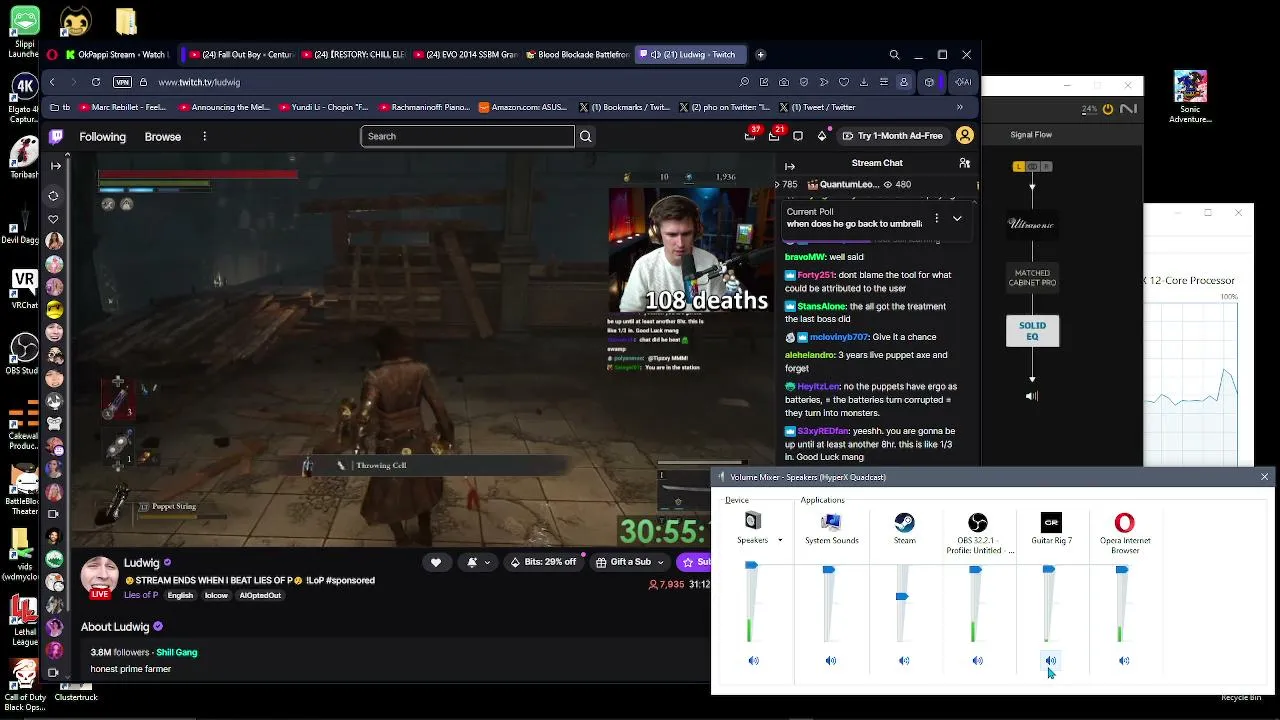Open the Following page on Twitch
The height and width of the screenshot is (720, 1280).
103,137
